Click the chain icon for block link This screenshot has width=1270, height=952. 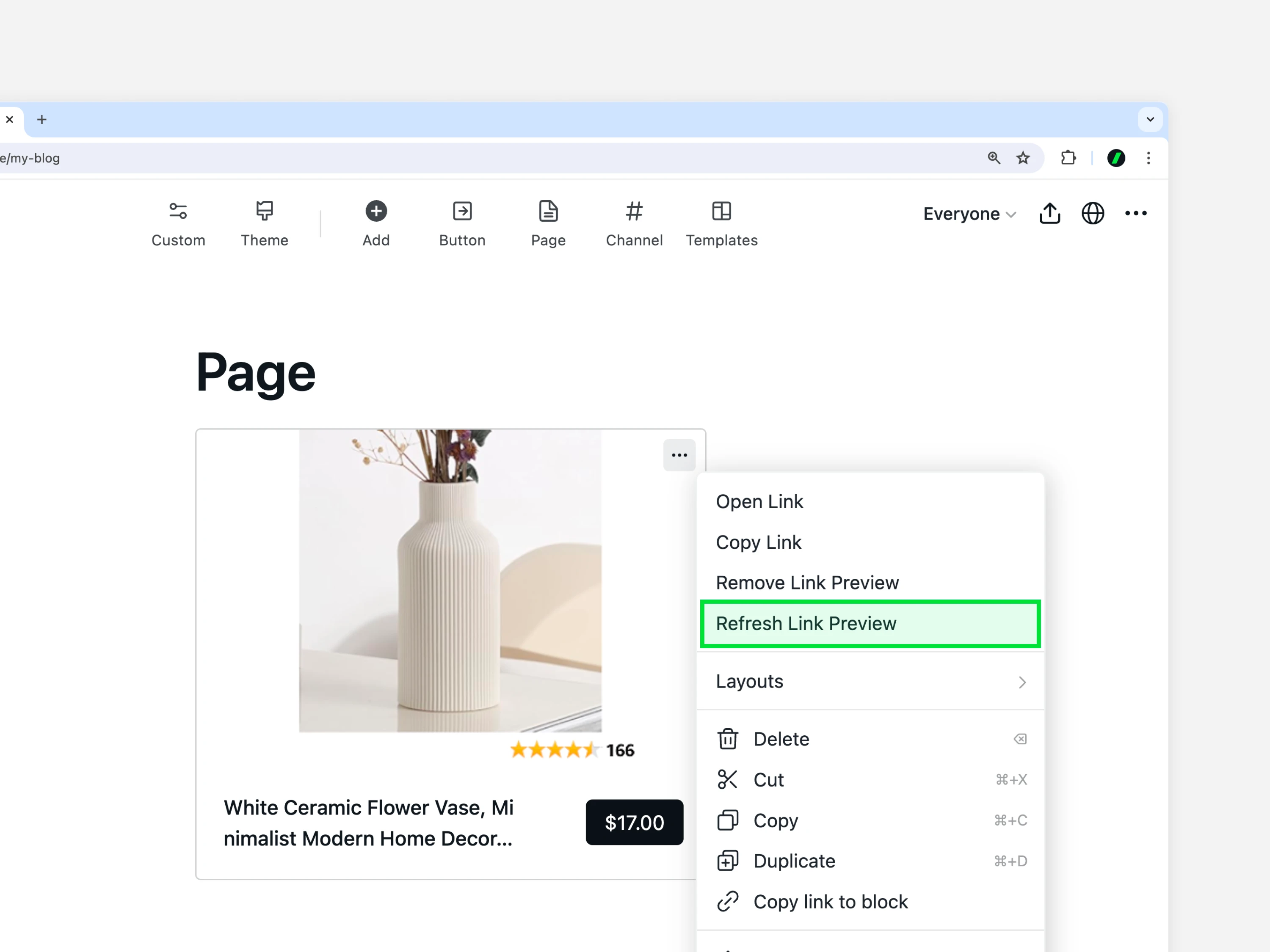[x=727, y=902]
